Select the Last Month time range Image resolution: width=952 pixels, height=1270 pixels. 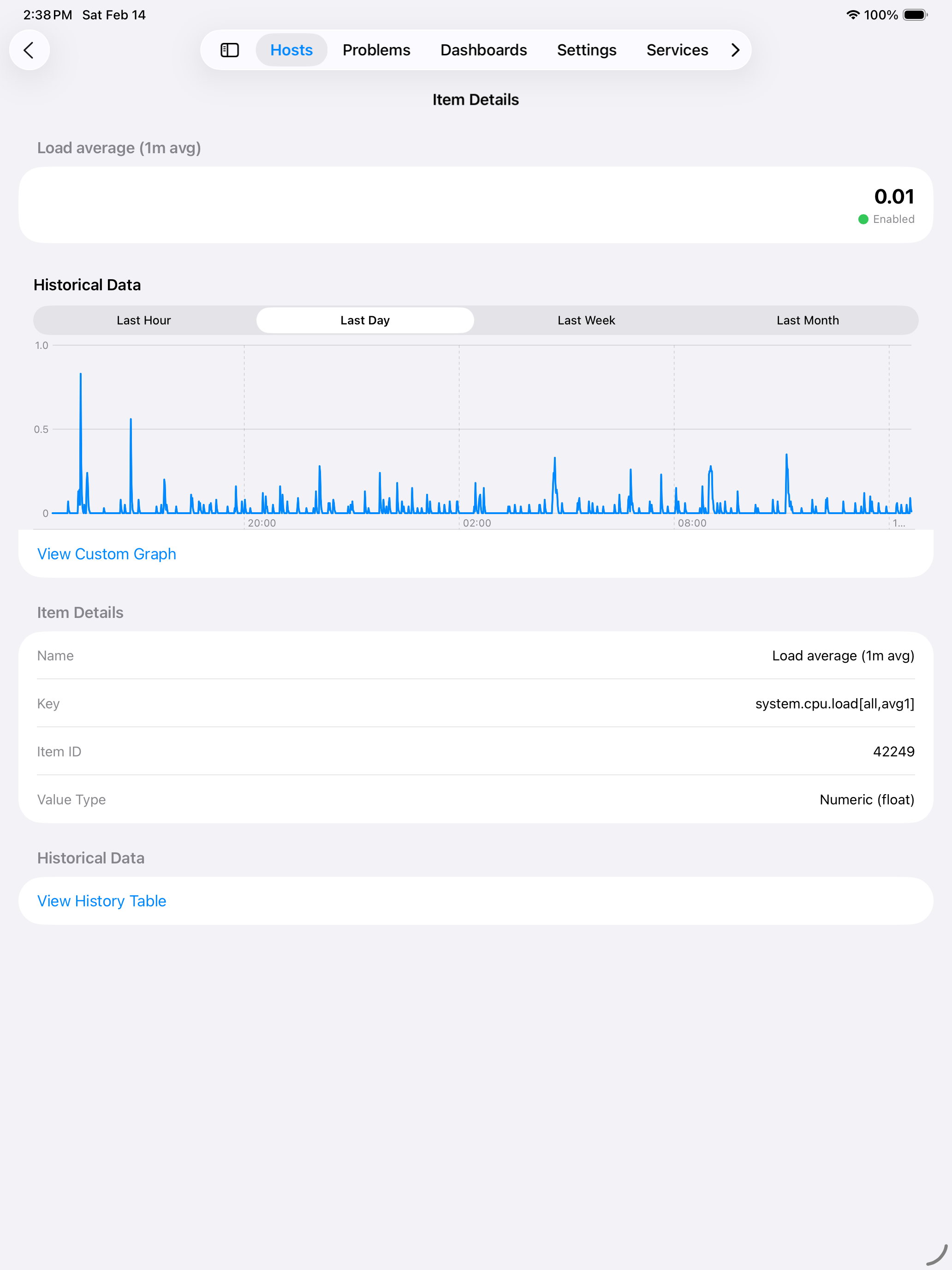coord(807,320)
